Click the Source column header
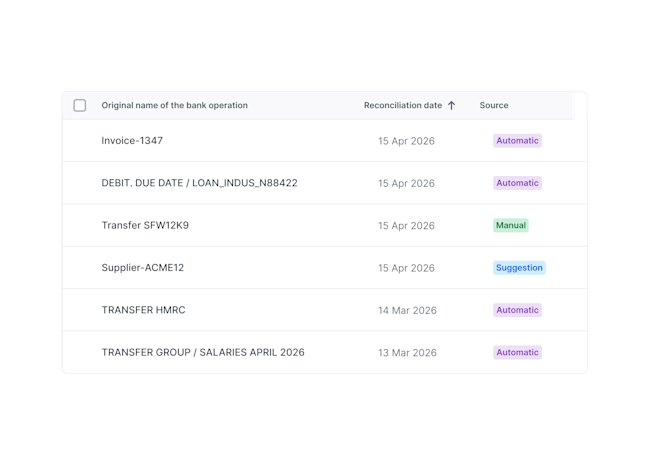The image size is (649, 464). (494, 105)
